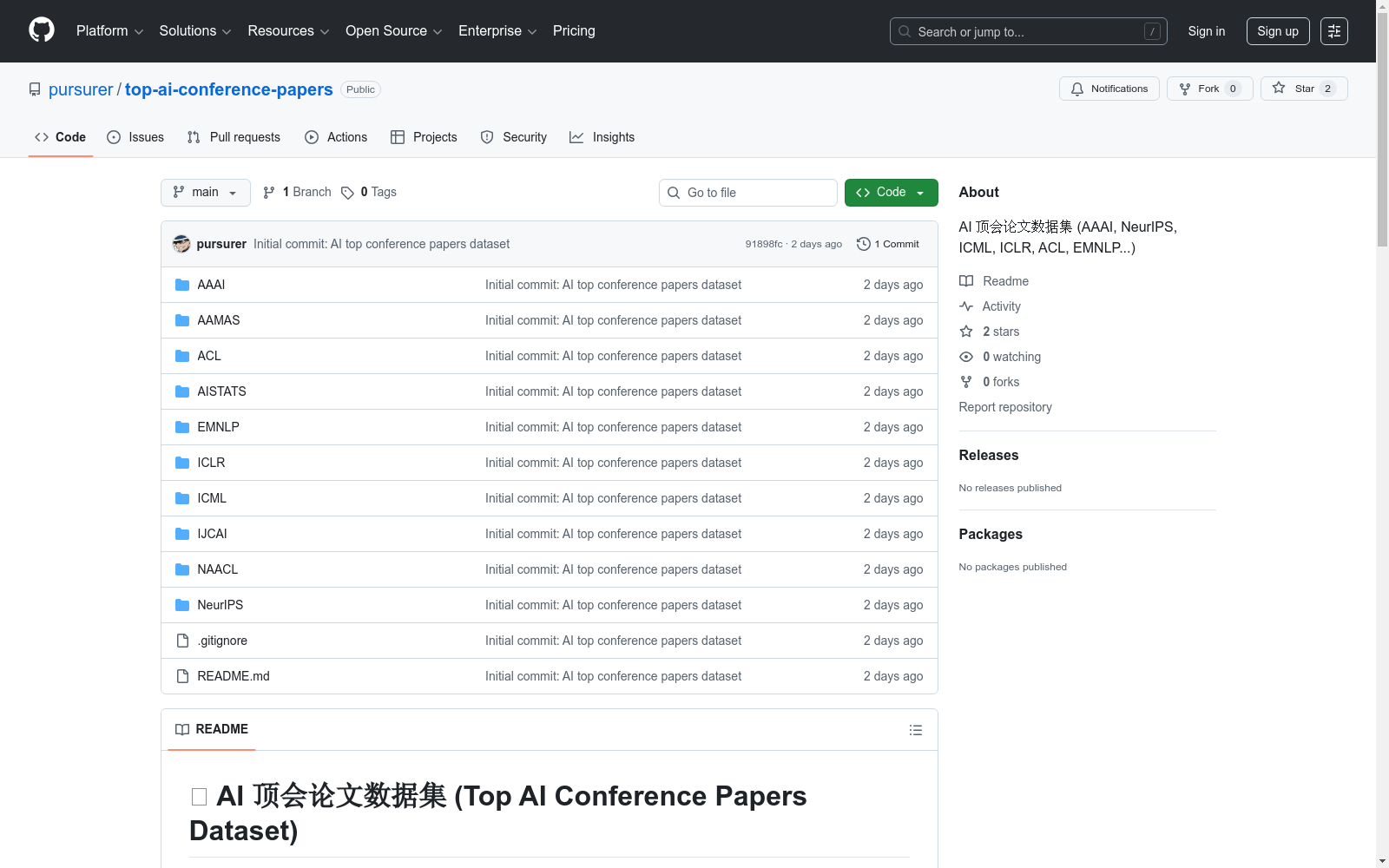Click the ACL folder icon

point(182,356)
